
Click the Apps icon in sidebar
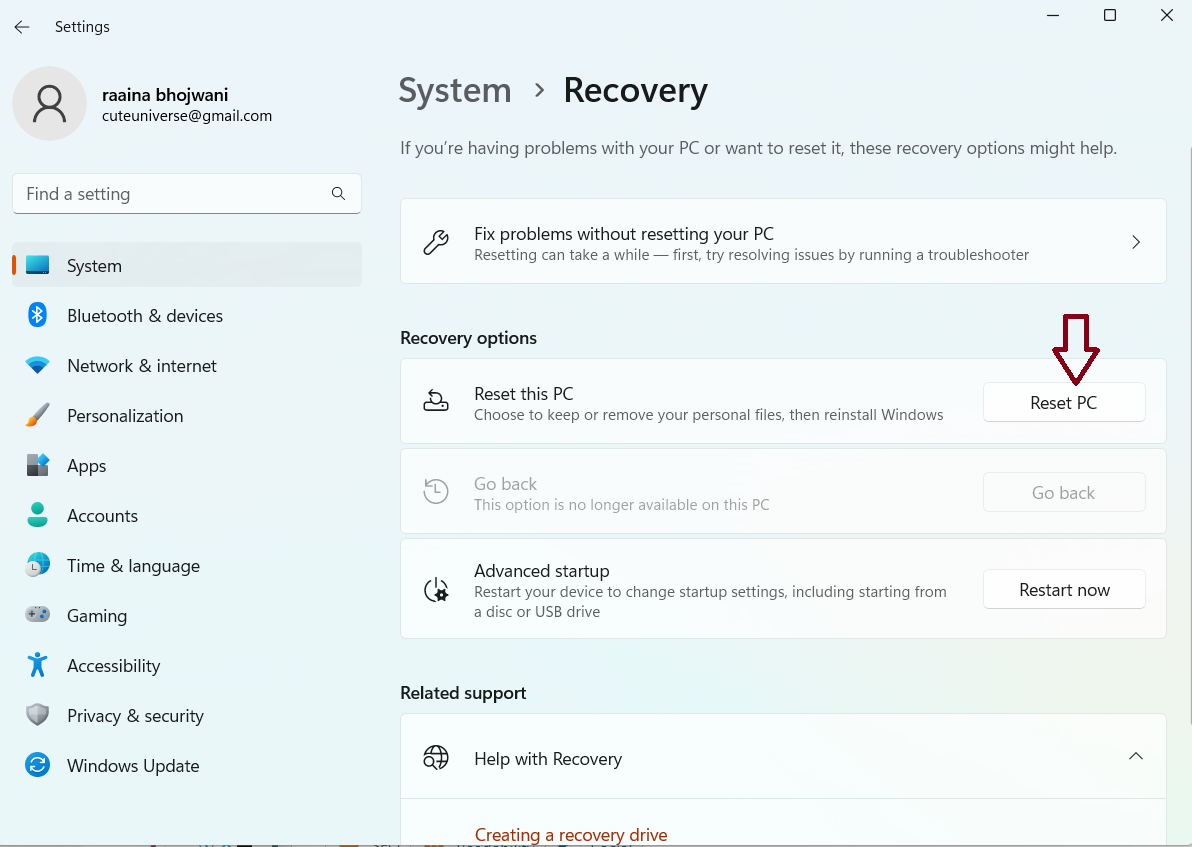click(38, 466)
